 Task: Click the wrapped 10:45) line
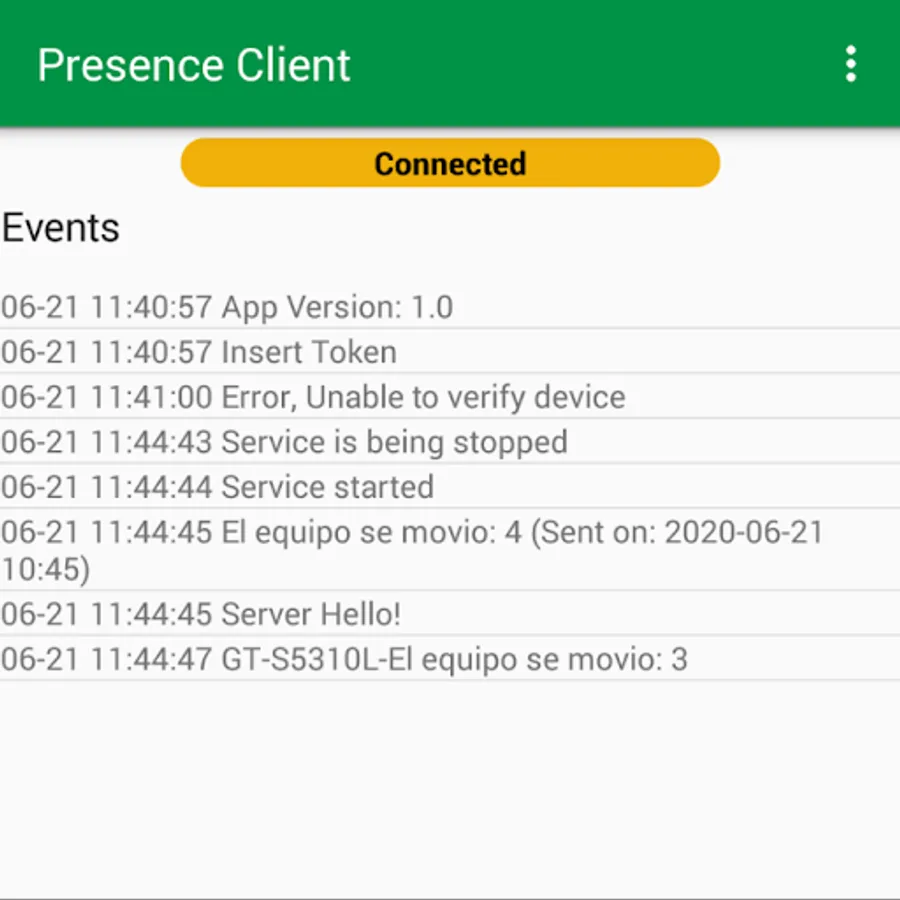click(x=45, y=569)
